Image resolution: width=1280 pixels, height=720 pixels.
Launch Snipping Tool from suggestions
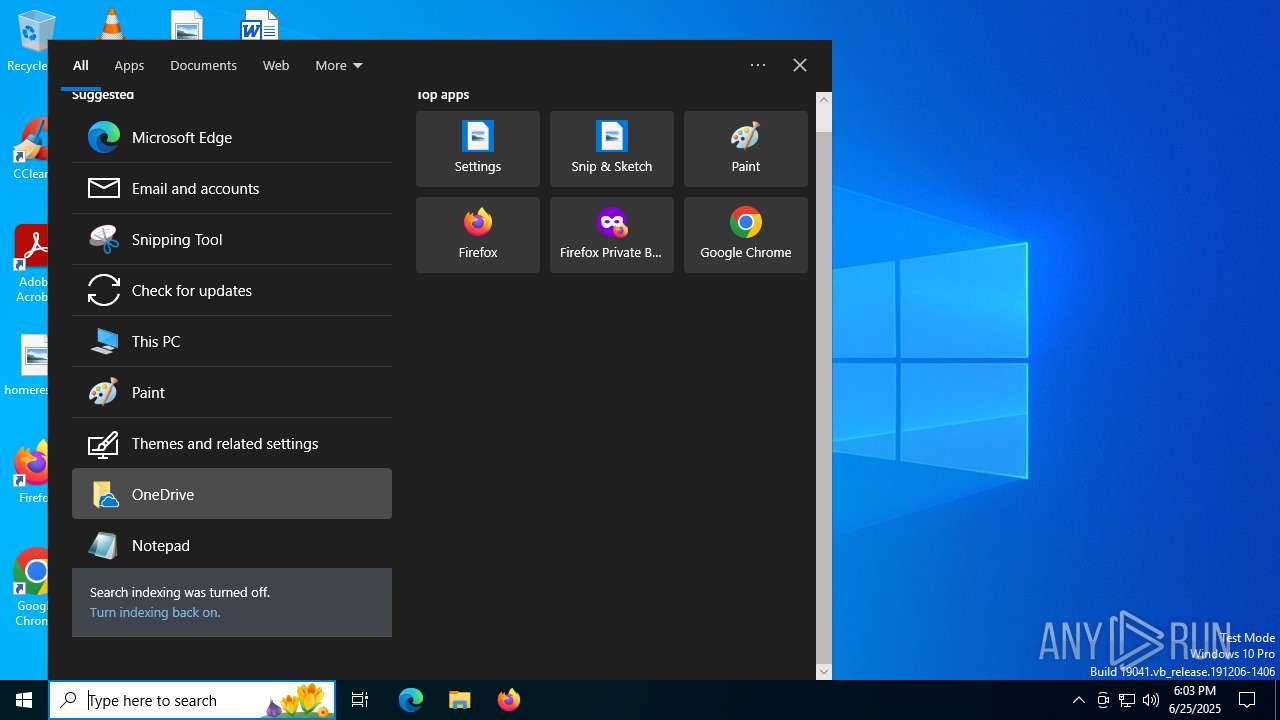[x=232, y=239]
